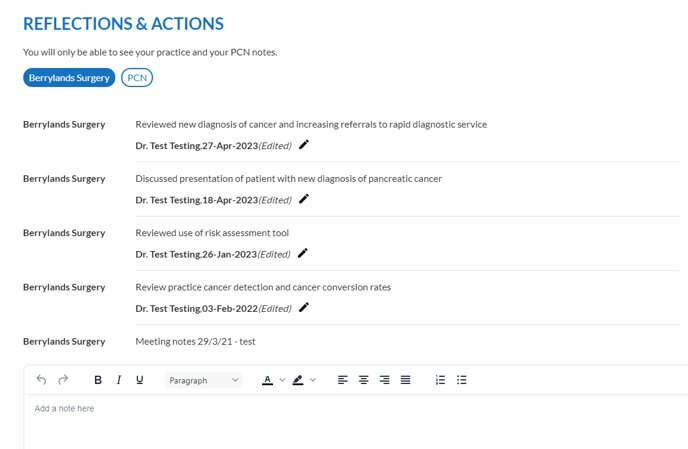The height and width of the screenshot is (449, 688).
Task: Insert a bulleted list
Action: pyautogui.click(x=461, y=380)
